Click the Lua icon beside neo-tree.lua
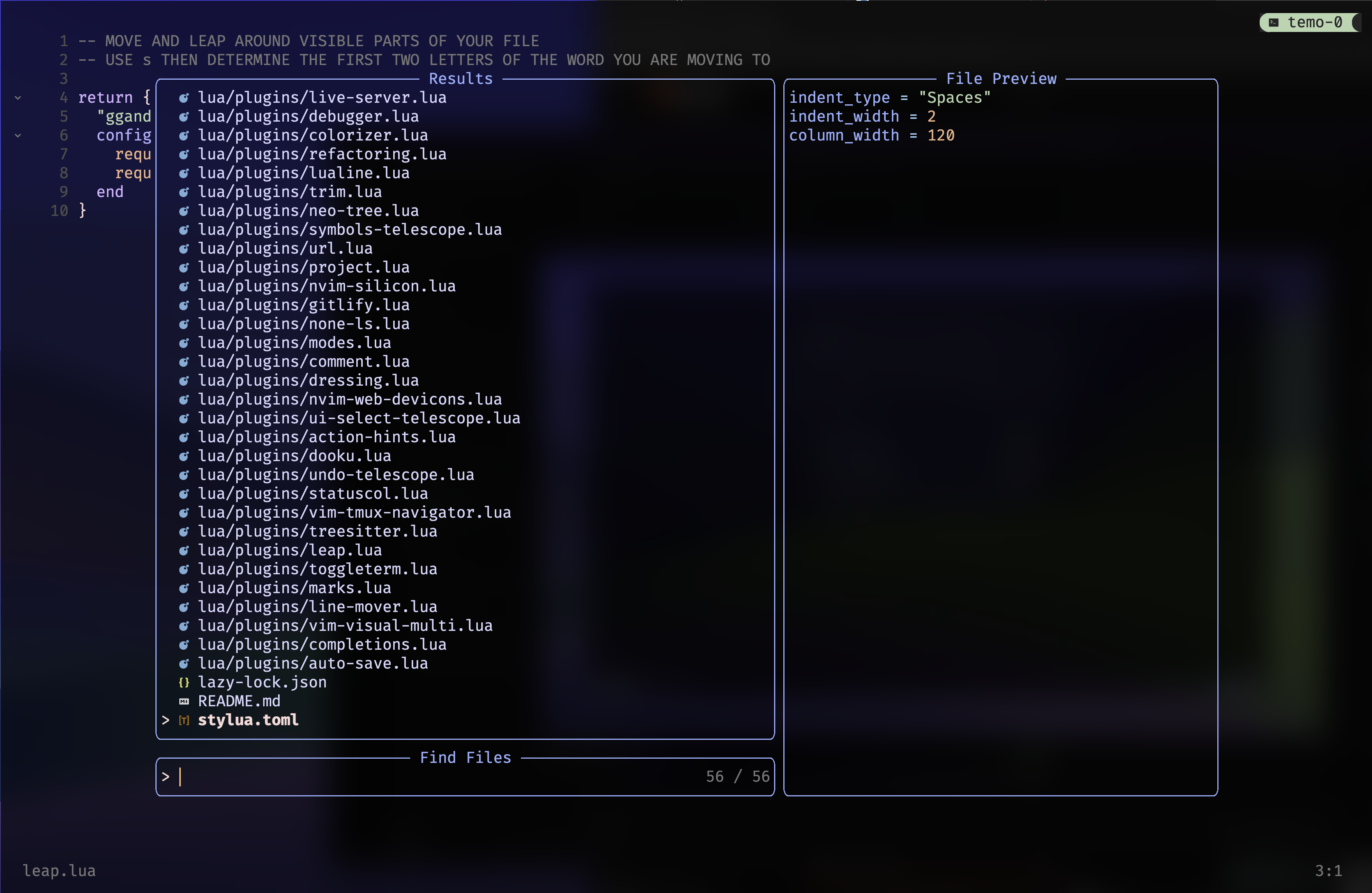The image size is (1372, 893). pos(184,211)
